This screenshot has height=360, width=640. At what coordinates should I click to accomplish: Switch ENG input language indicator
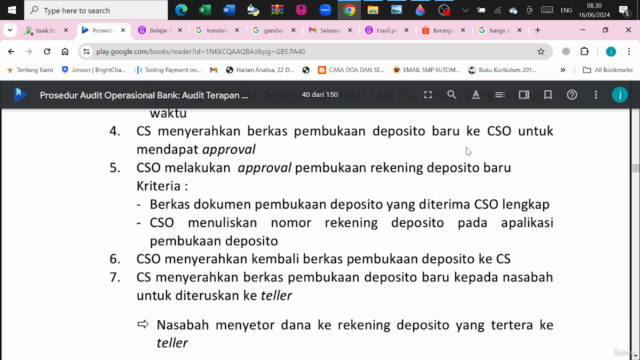click(x=566, y=10)
